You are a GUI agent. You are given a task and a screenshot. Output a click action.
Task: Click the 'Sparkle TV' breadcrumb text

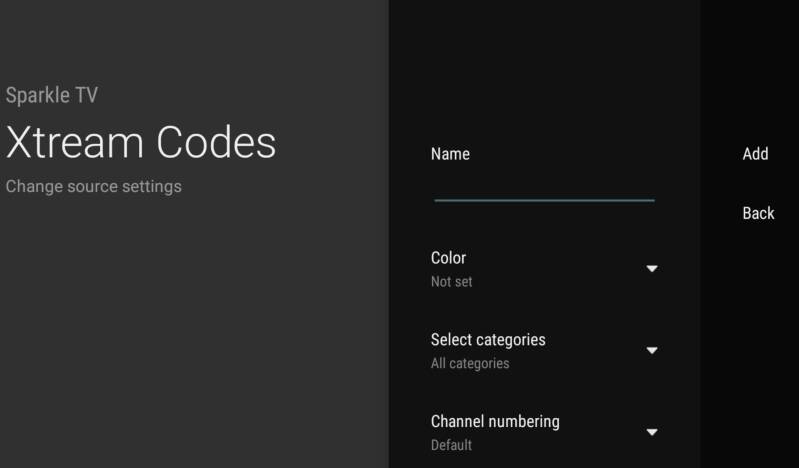tap(52, 95)
